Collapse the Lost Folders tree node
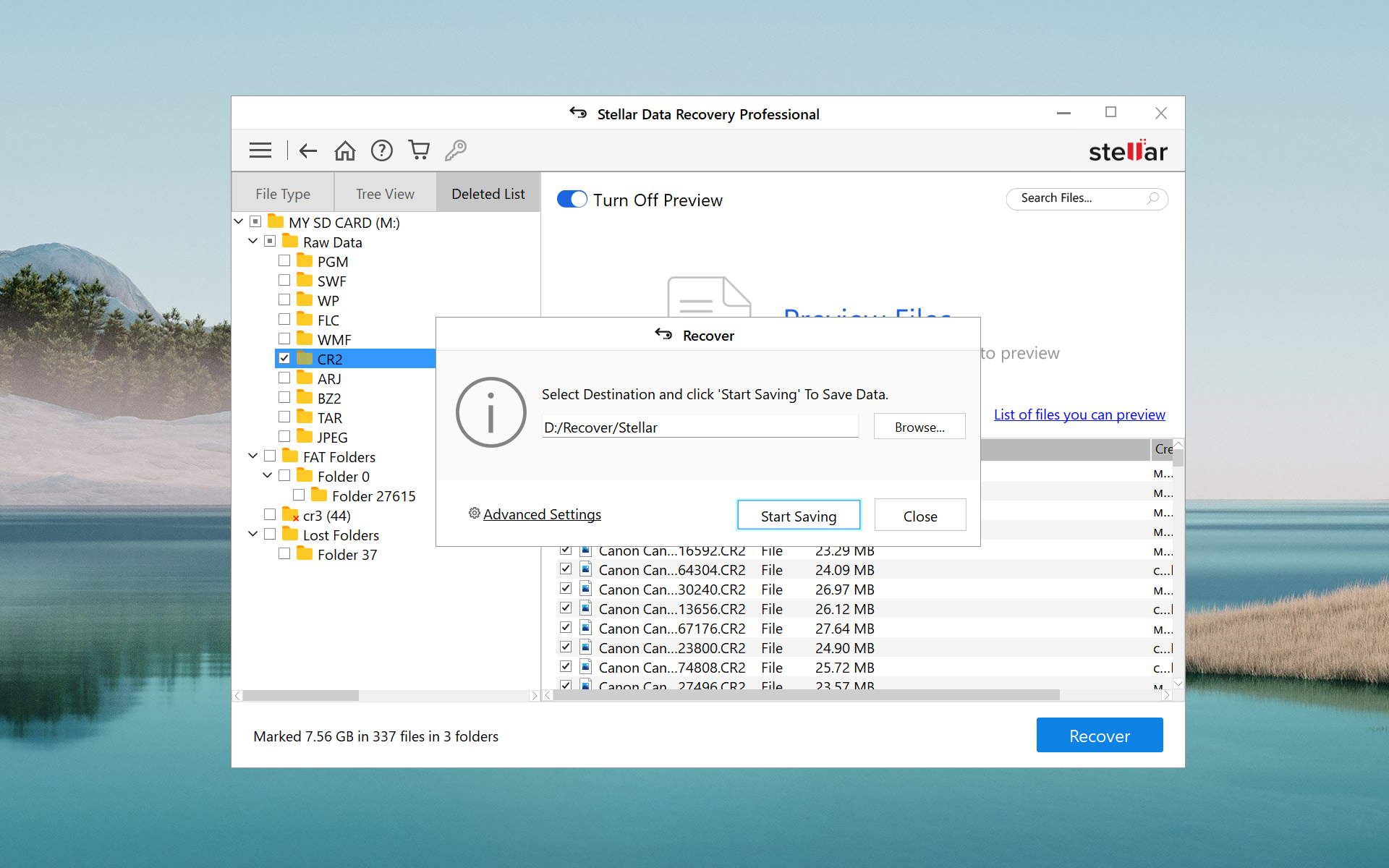 pos(252,534)
